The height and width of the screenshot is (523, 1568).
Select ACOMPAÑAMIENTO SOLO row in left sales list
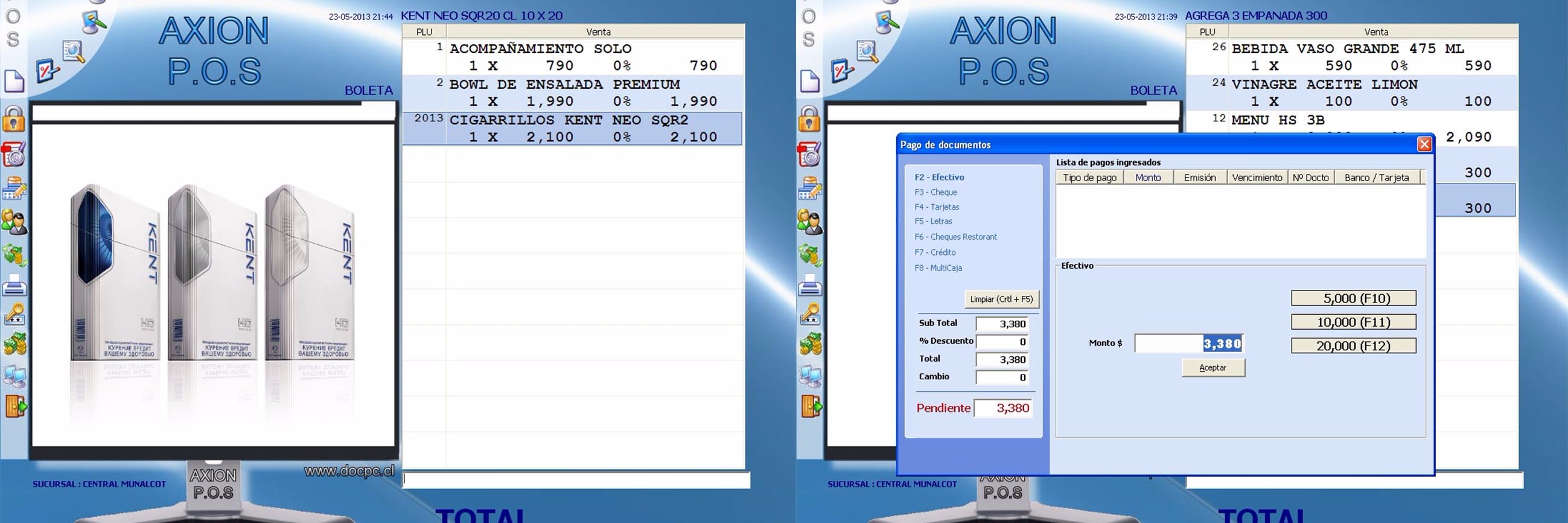coord(572,57)
